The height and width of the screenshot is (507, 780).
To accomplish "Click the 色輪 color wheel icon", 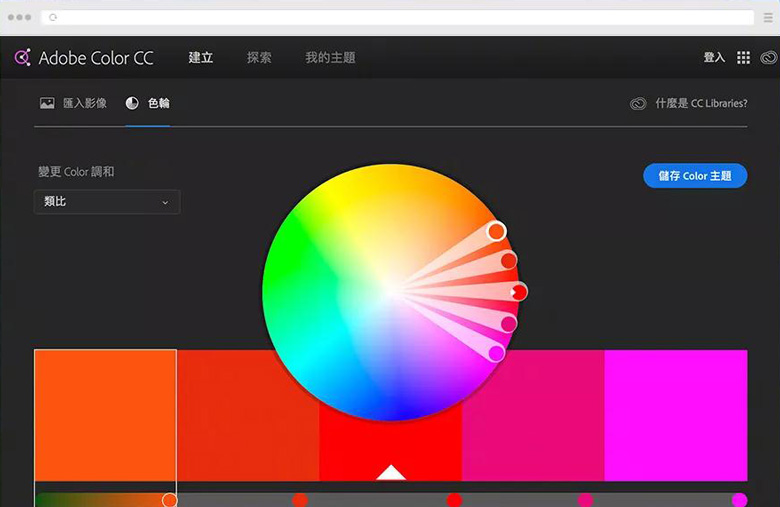I will pos(132,103).
